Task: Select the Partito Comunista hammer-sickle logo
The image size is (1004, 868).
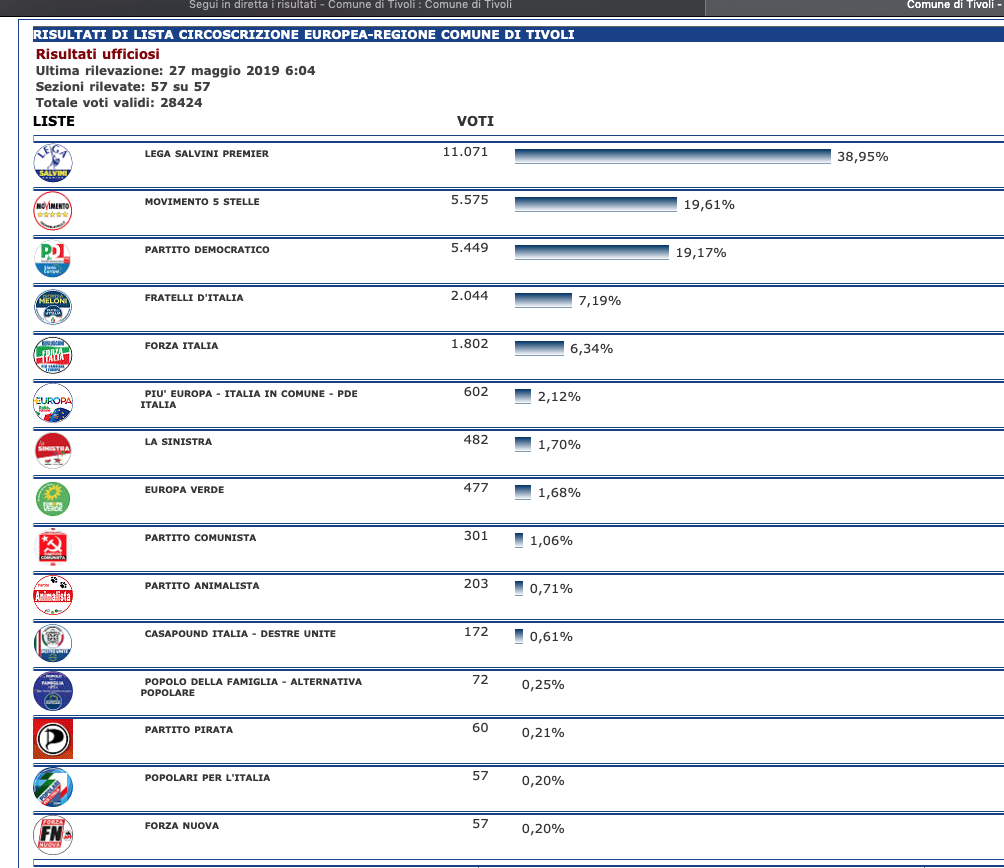Action: click(x=53, y=547)
